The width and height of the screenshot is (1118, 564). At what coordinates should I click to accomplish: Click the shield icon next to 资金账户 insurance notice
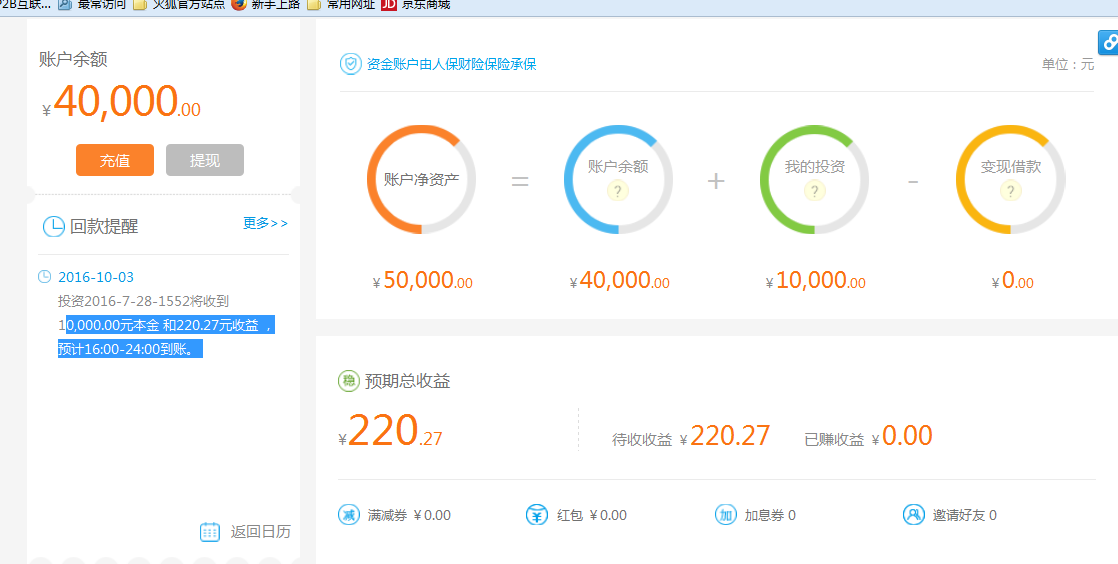click(350, 64)
